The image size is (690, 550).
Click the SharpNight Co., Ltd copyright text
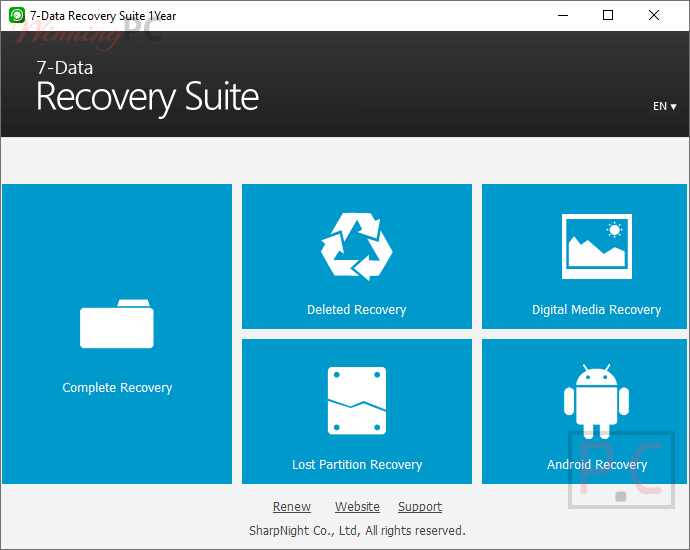[x=357, y=531]
